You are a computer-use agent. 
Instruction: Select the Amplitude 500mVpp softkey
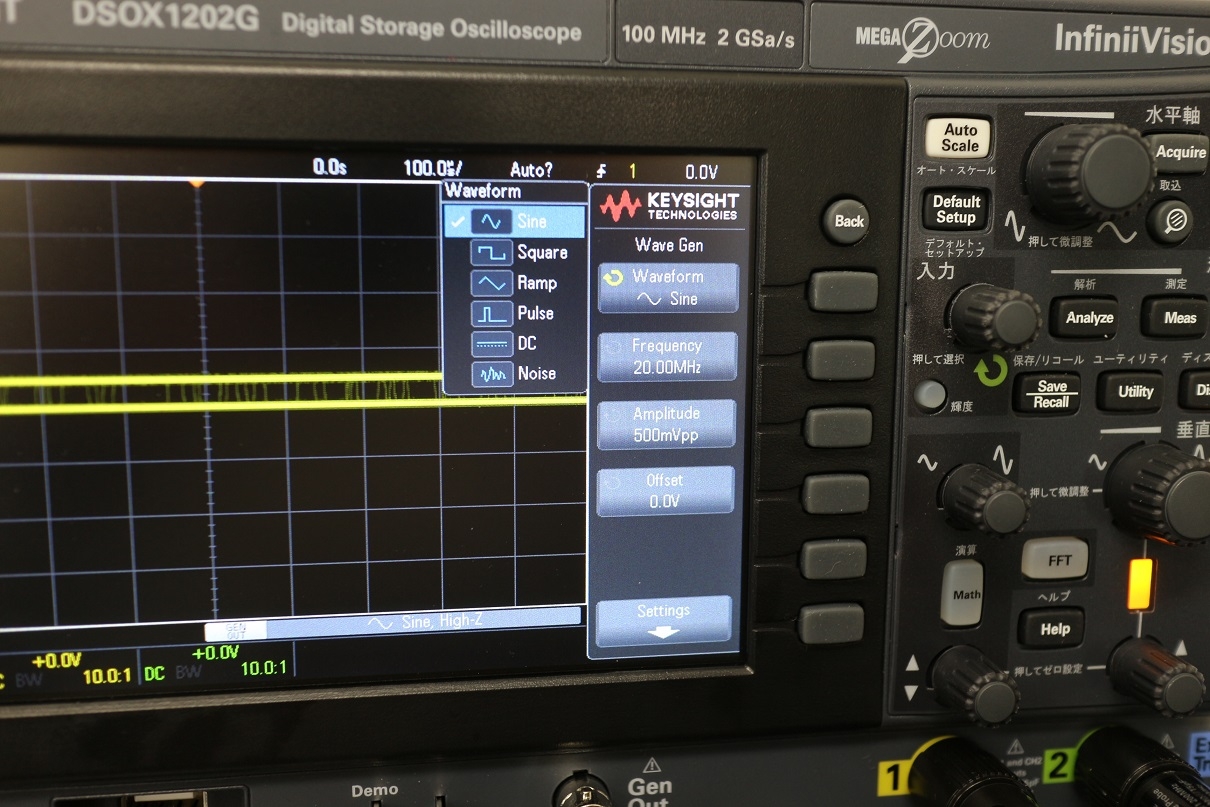click(666, 424)
